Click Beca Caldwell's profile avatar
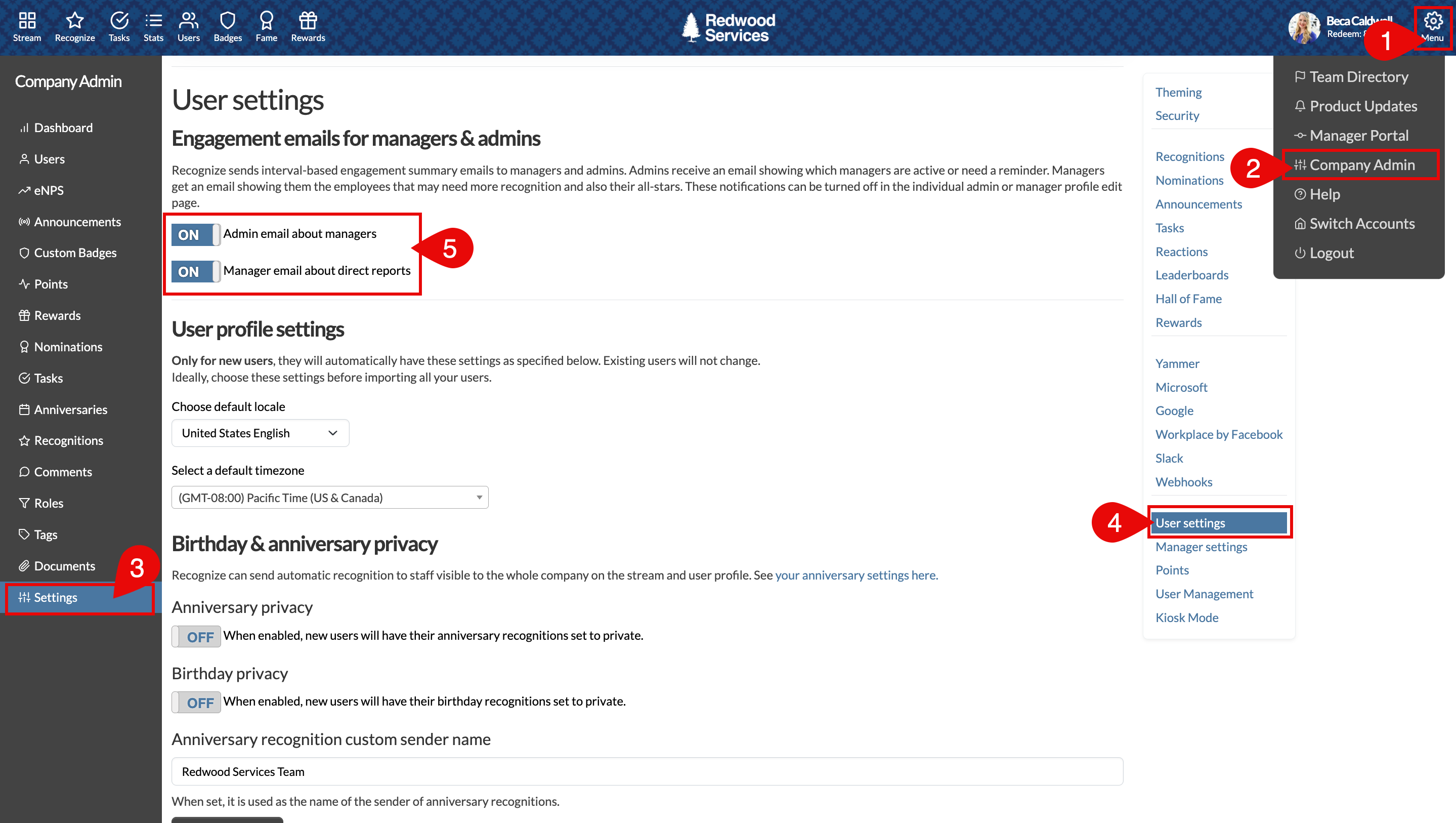 (x=1304, y=27)
